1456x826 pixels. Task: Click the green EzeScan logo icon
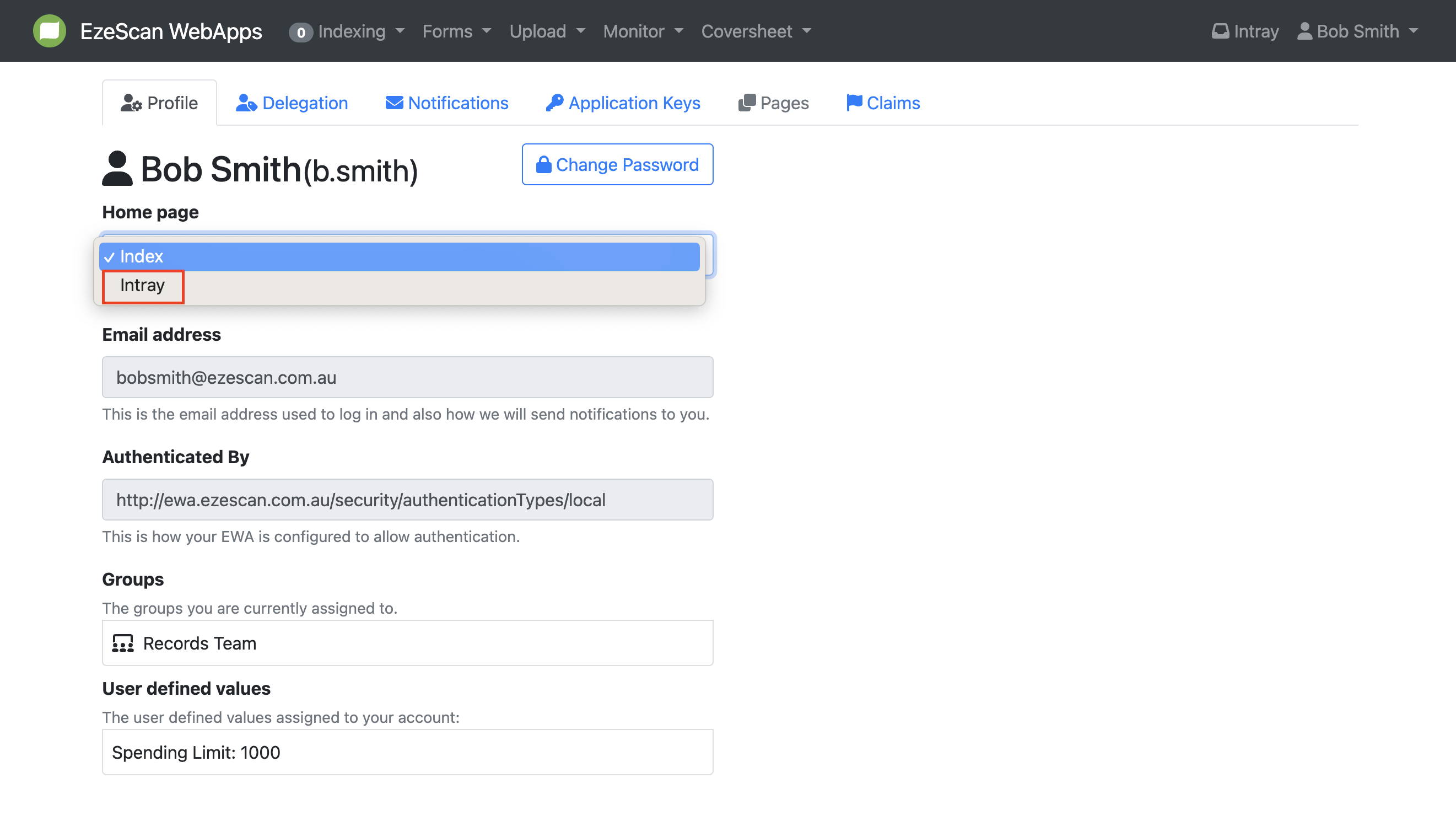pos(50,31)
